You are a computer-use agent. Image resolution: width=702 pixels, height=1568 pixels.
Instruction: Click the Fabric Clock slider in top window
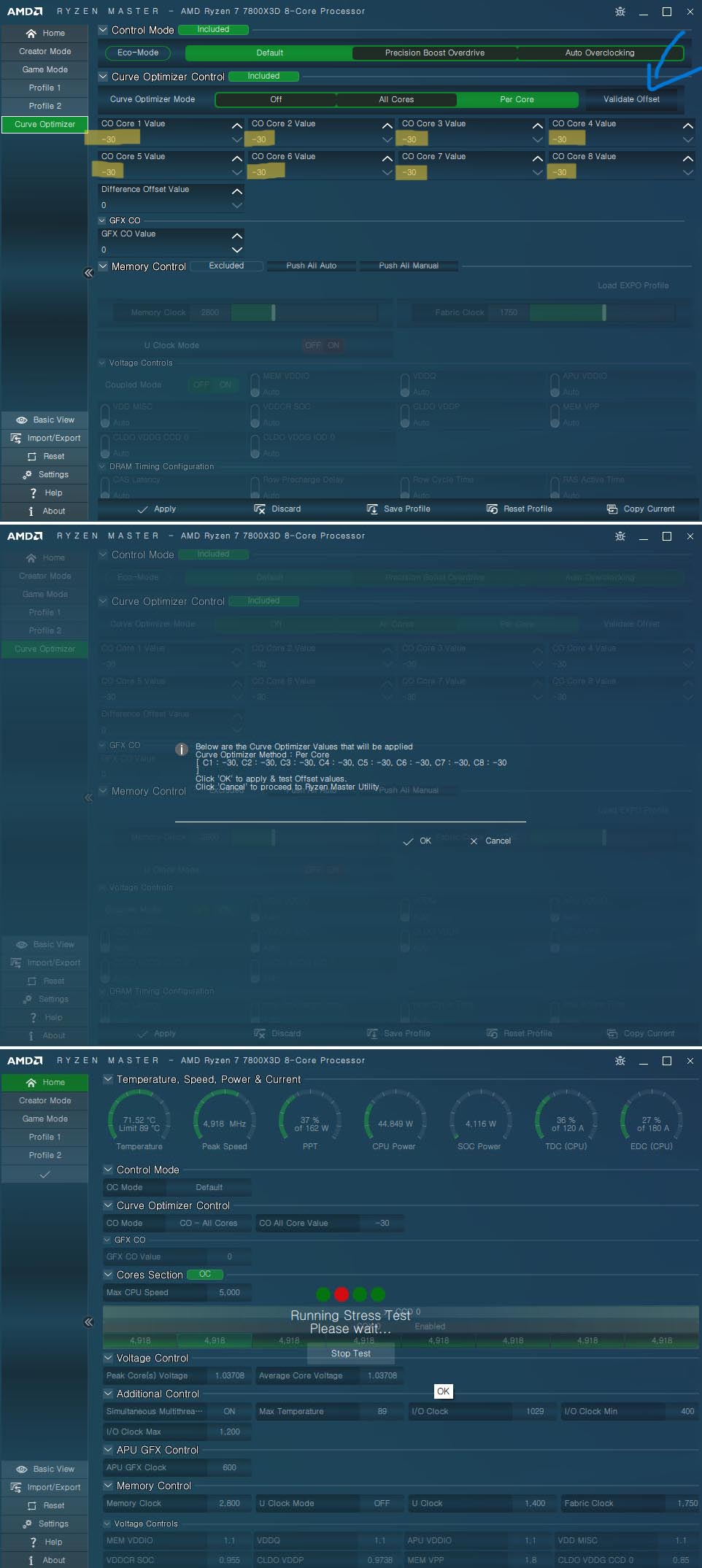(x=602, y=312)
